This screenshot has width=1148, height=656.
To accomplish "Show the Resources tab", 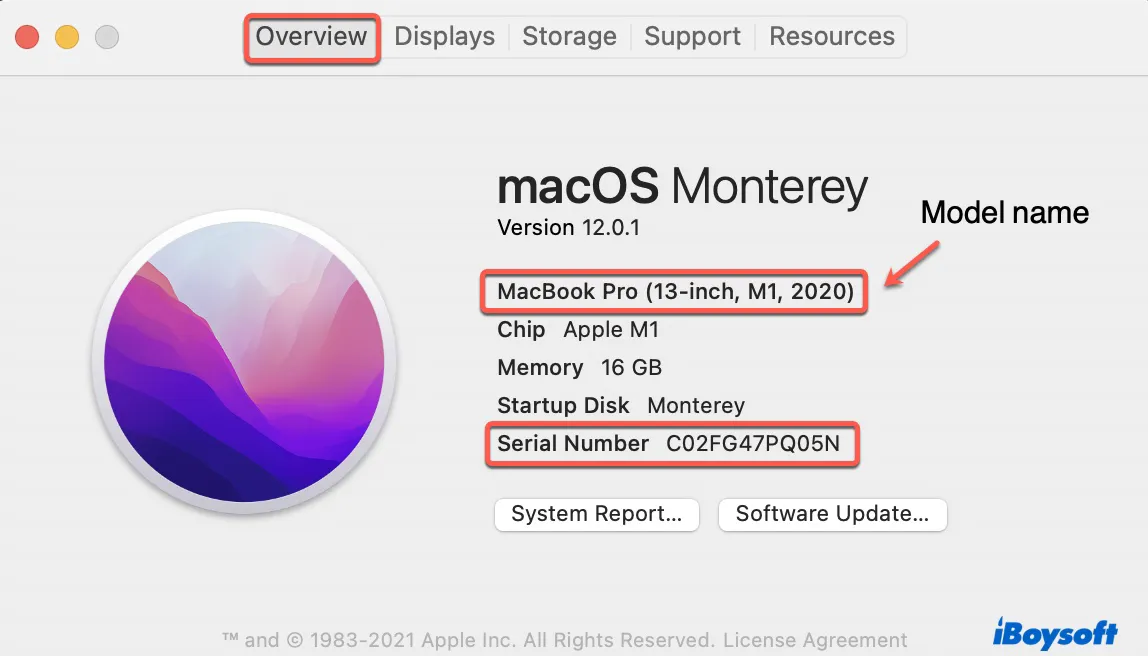I will point(831,37).
